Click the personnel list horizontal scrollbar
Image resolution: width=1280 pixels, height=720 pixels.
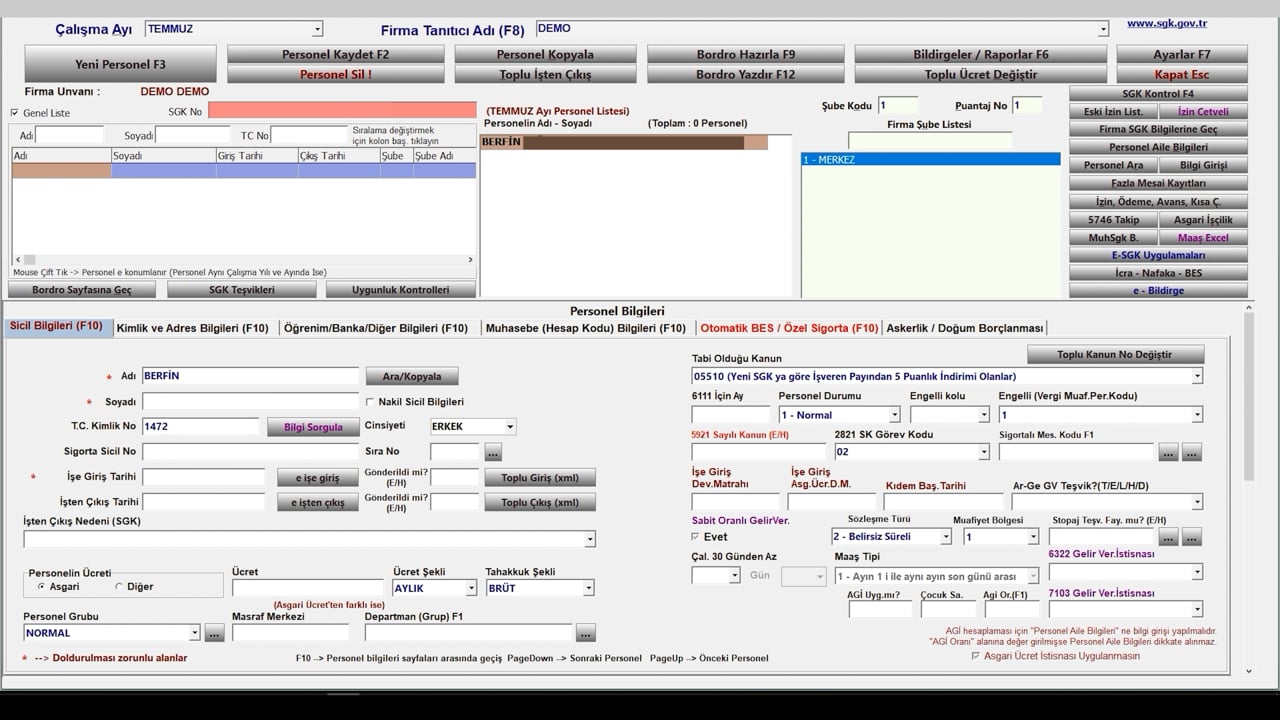pyautogui.click(x=243, y=260)
